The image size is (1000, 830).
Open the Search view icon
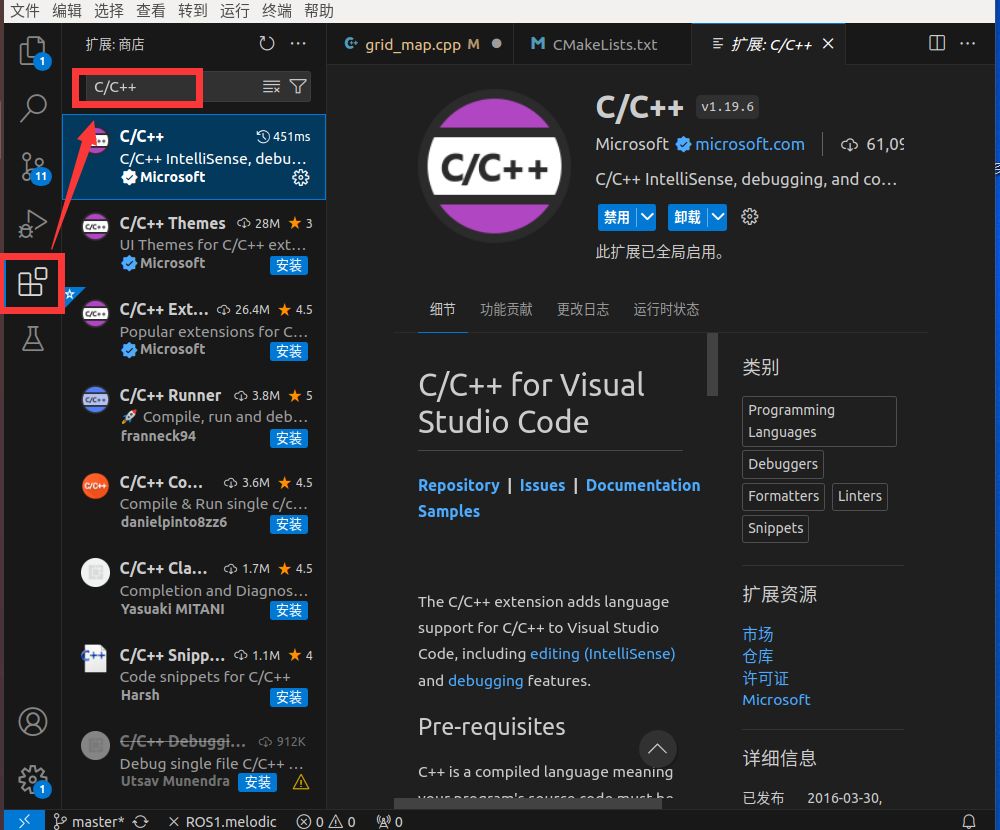point(33,108)
